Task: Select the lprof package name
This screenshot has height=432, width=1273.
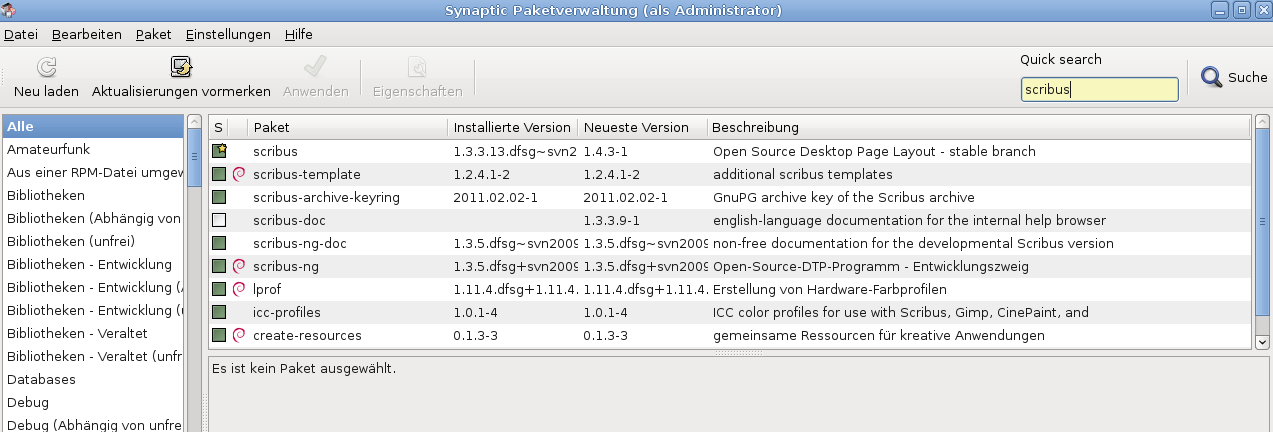Action: click(x=269, y=289)
